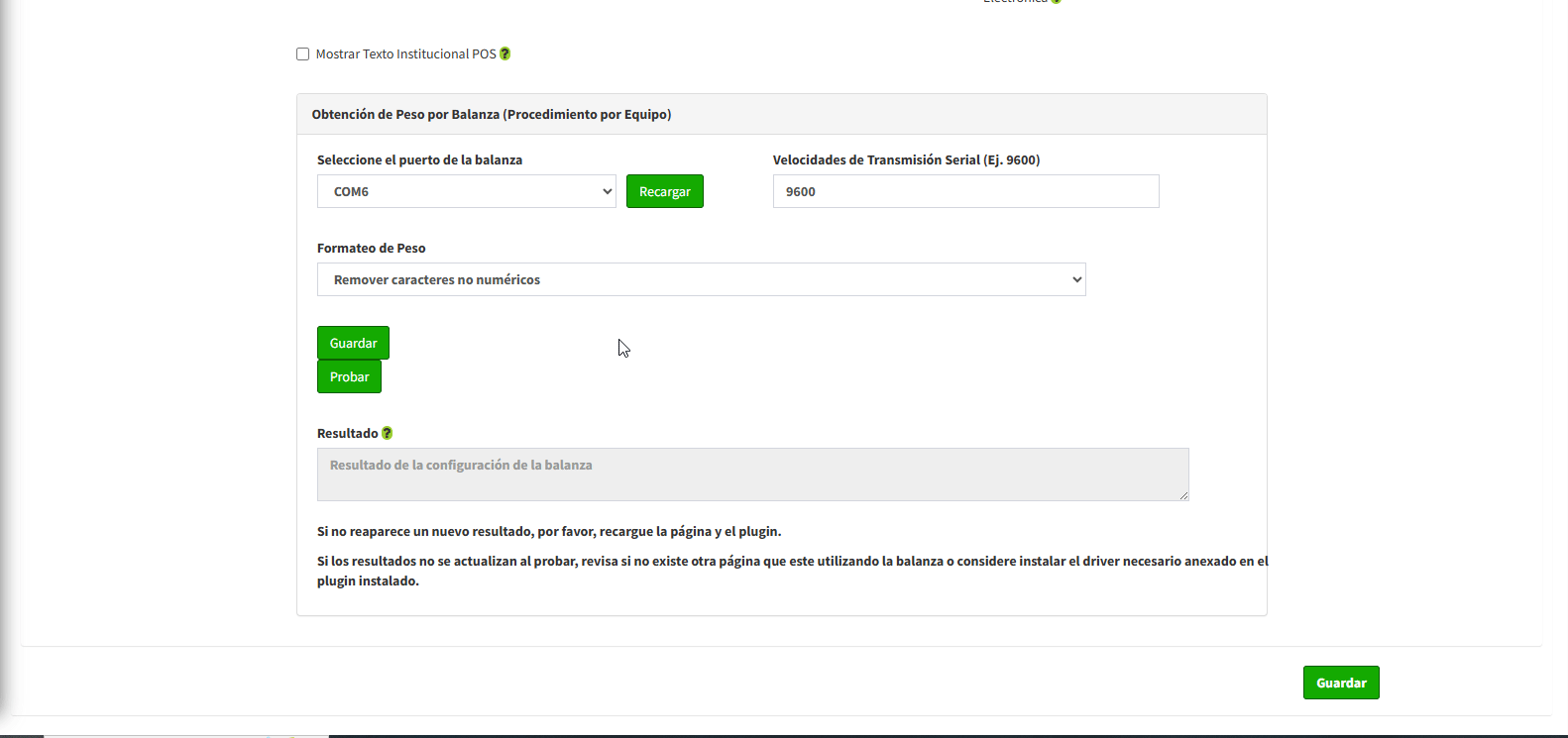Click the 9600 serial baud rate field
Image resolution: width=1568 pixels, height=738 pixels.
965,191
